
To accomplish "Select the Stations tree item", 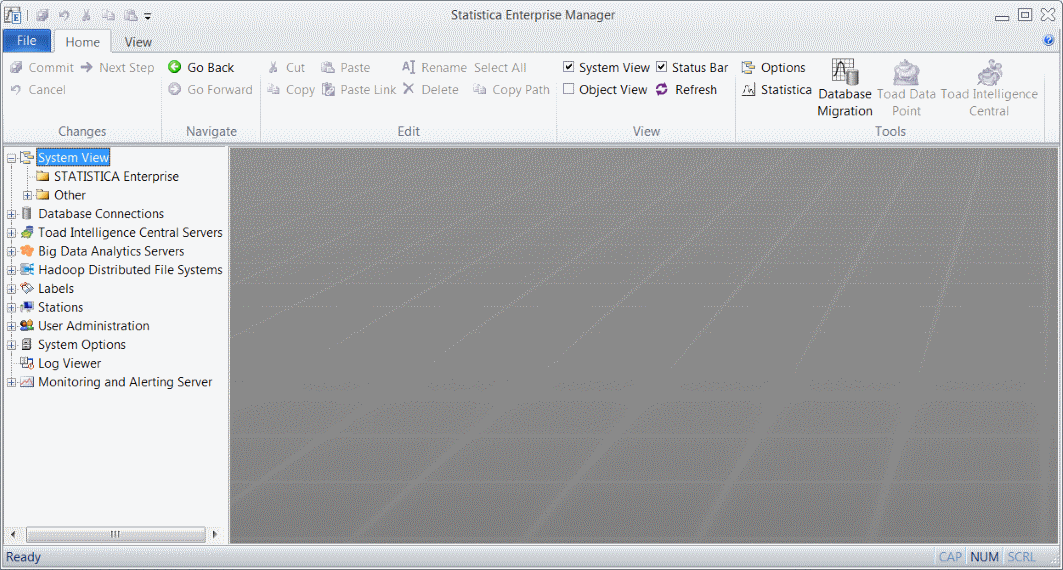I will (60, 307).
